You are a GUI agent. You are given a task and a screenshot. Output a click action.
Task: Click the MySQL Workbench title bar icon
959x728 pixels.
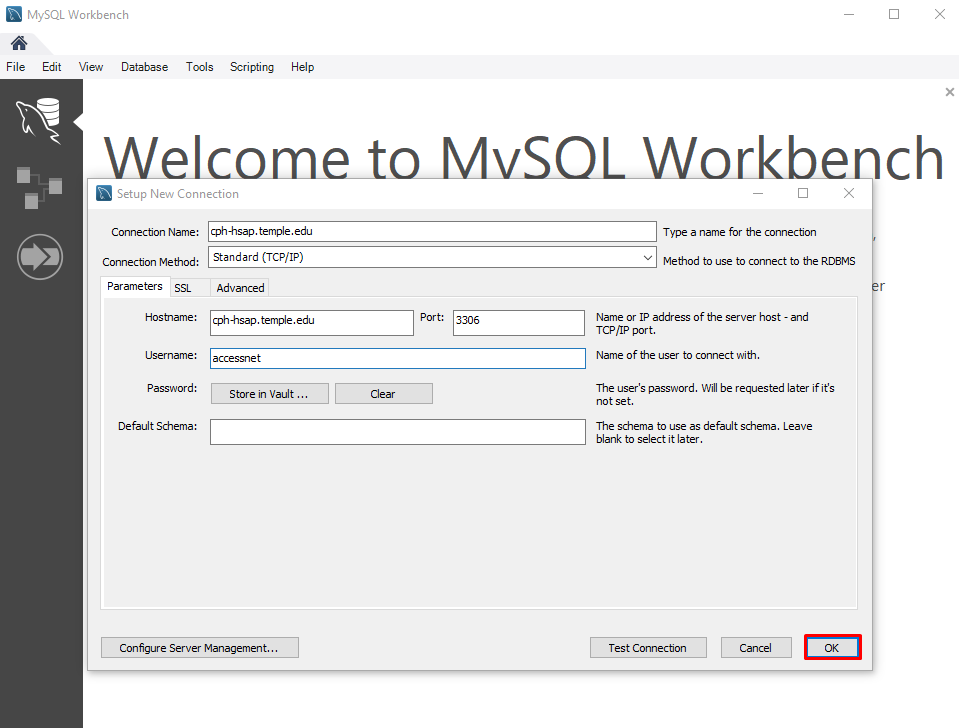tap(13, 14)
